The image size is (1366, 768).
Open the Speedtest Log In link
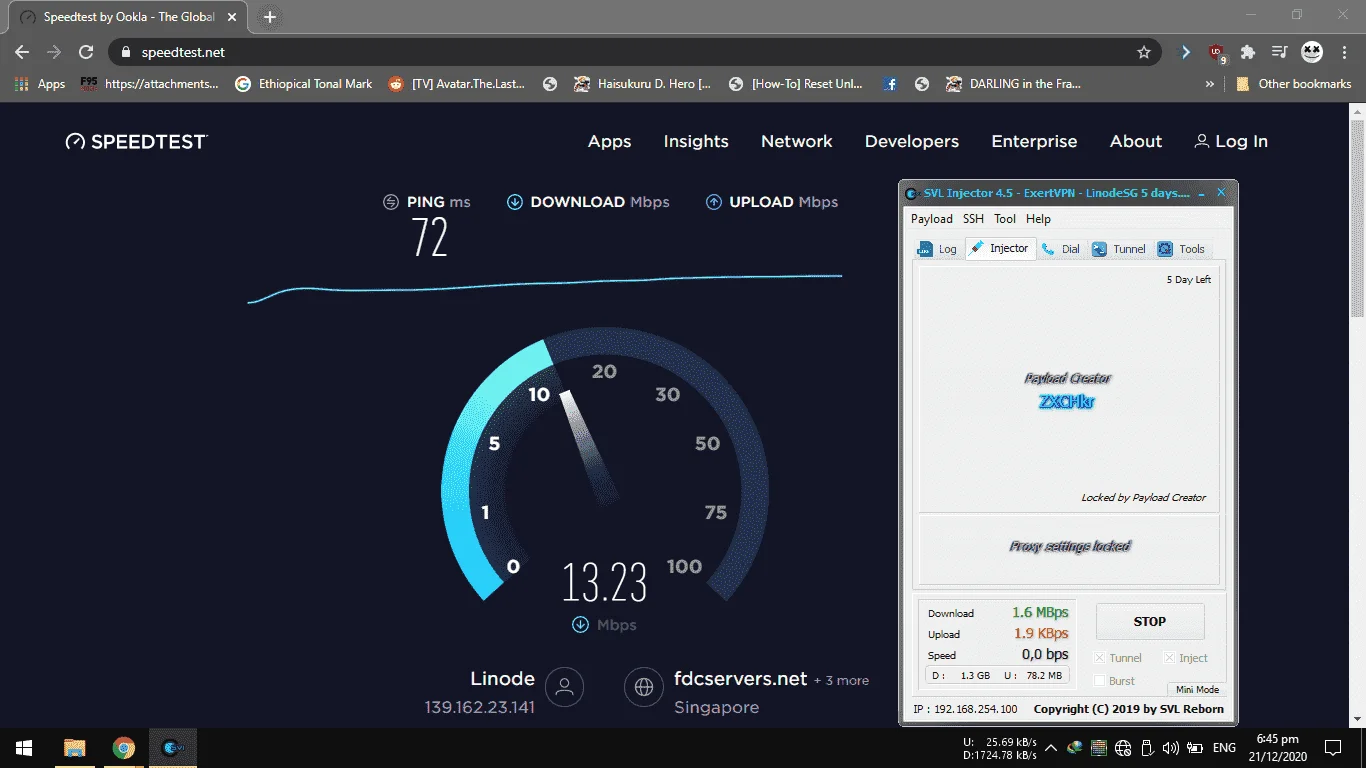click(1231, 142)
